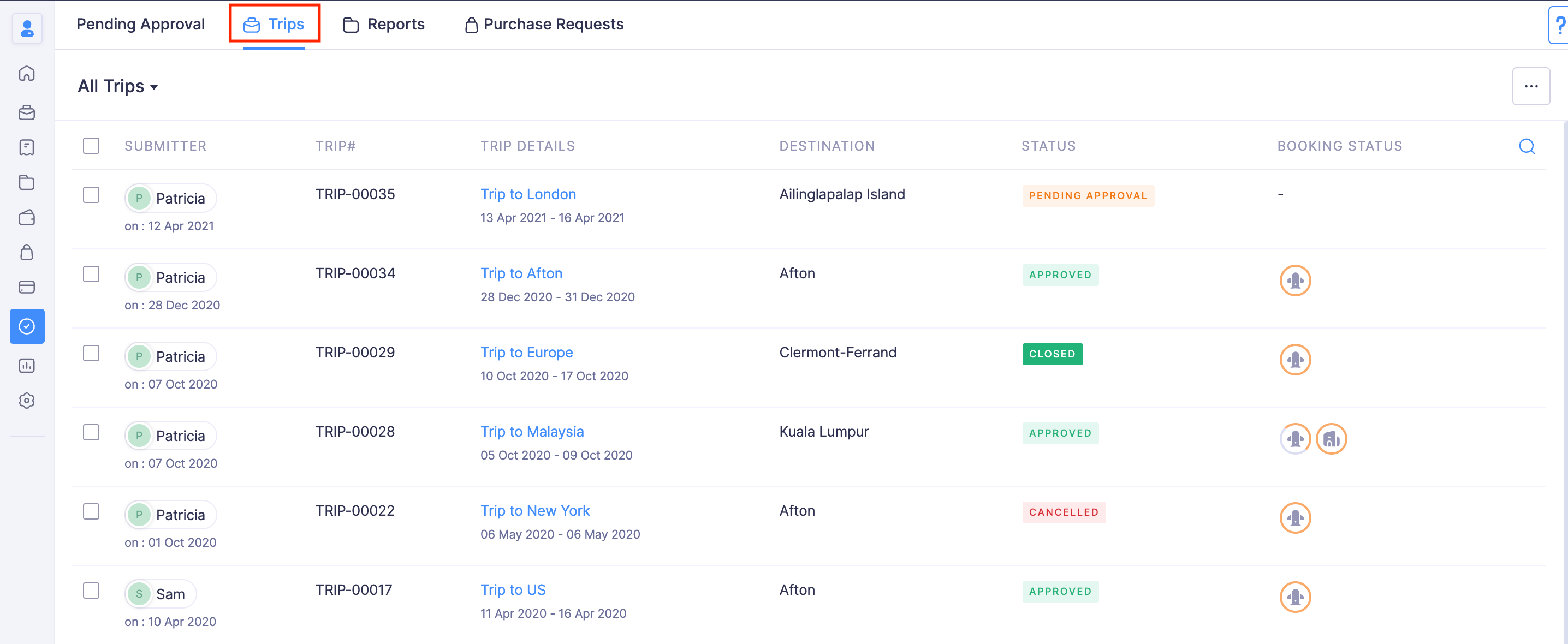Click the hotel booking icon for TRIP-00028
This screenshot has width=1568, height=644.
coord(1331,438)
